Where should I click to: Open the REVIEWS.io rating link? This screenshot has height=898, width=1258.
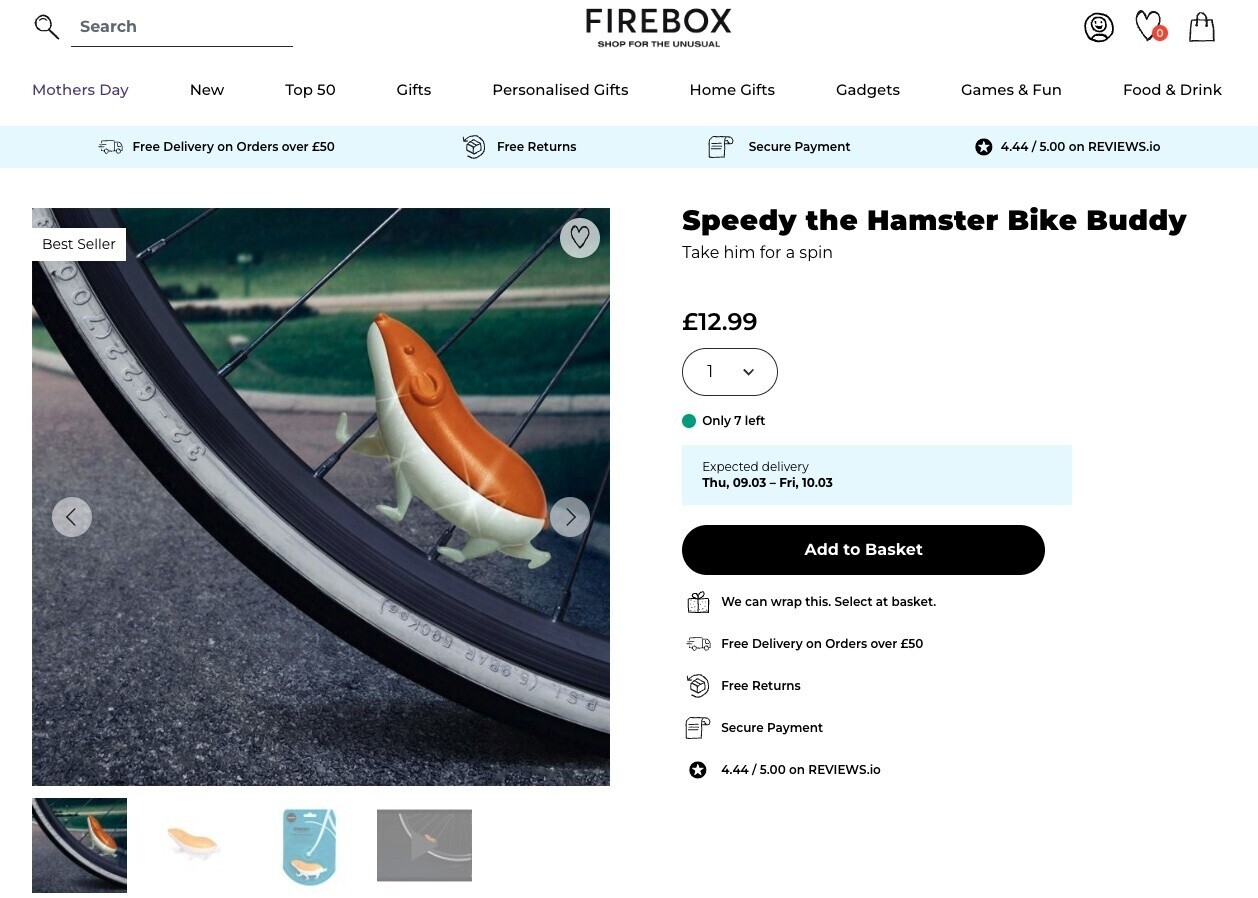801,769
